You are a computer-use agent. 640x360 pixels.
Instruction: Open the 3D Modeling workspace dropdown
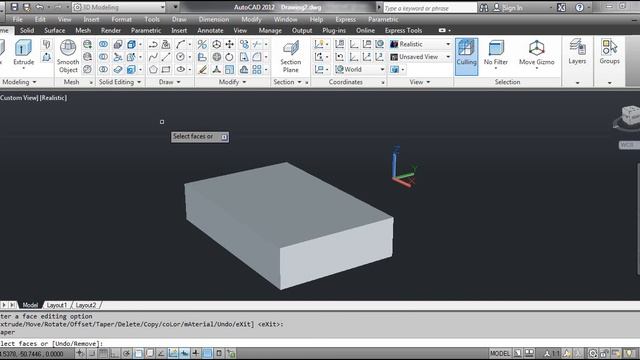(x=119, y=7)
